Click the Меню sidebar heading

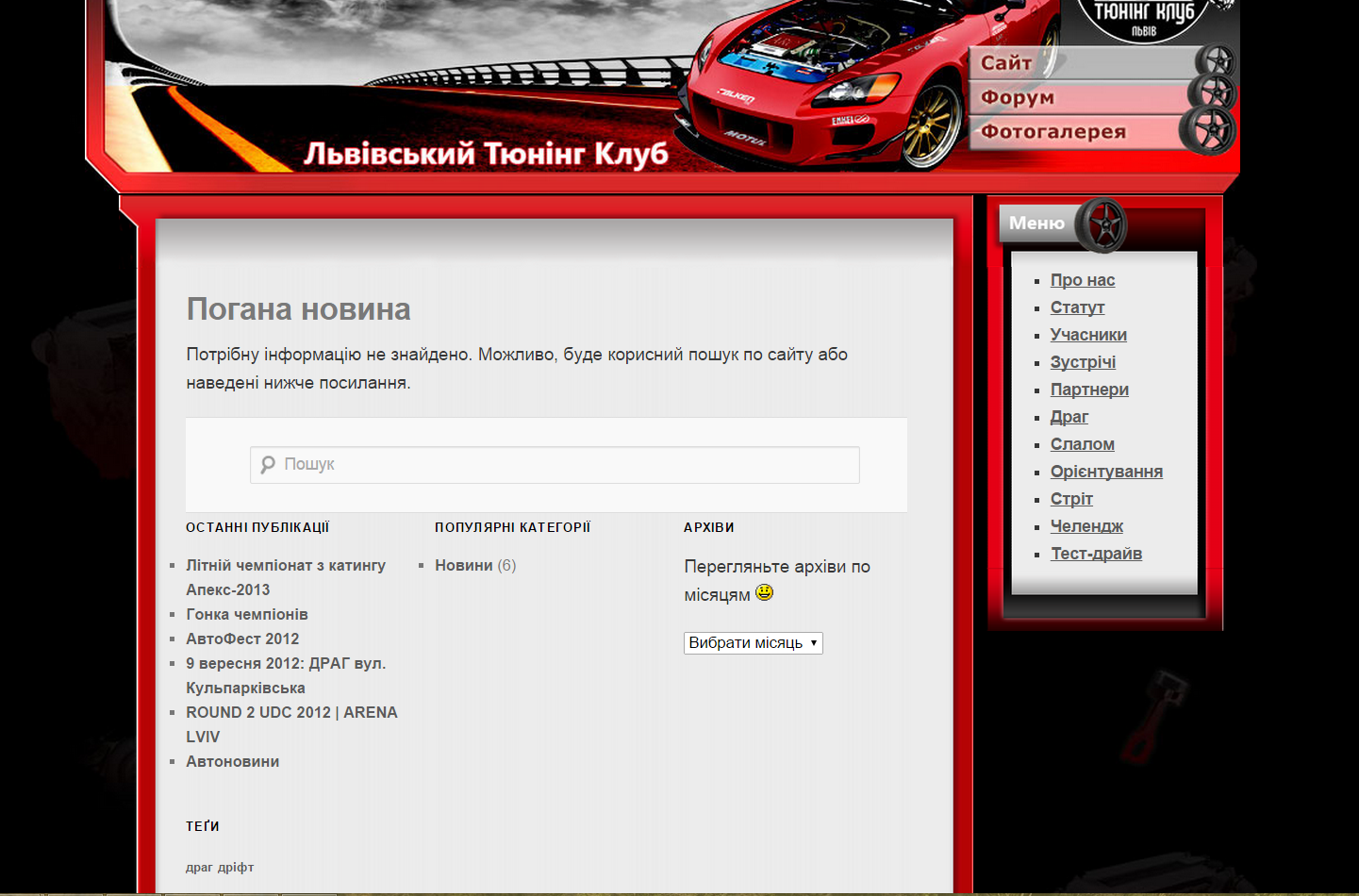click(1036, 224)
